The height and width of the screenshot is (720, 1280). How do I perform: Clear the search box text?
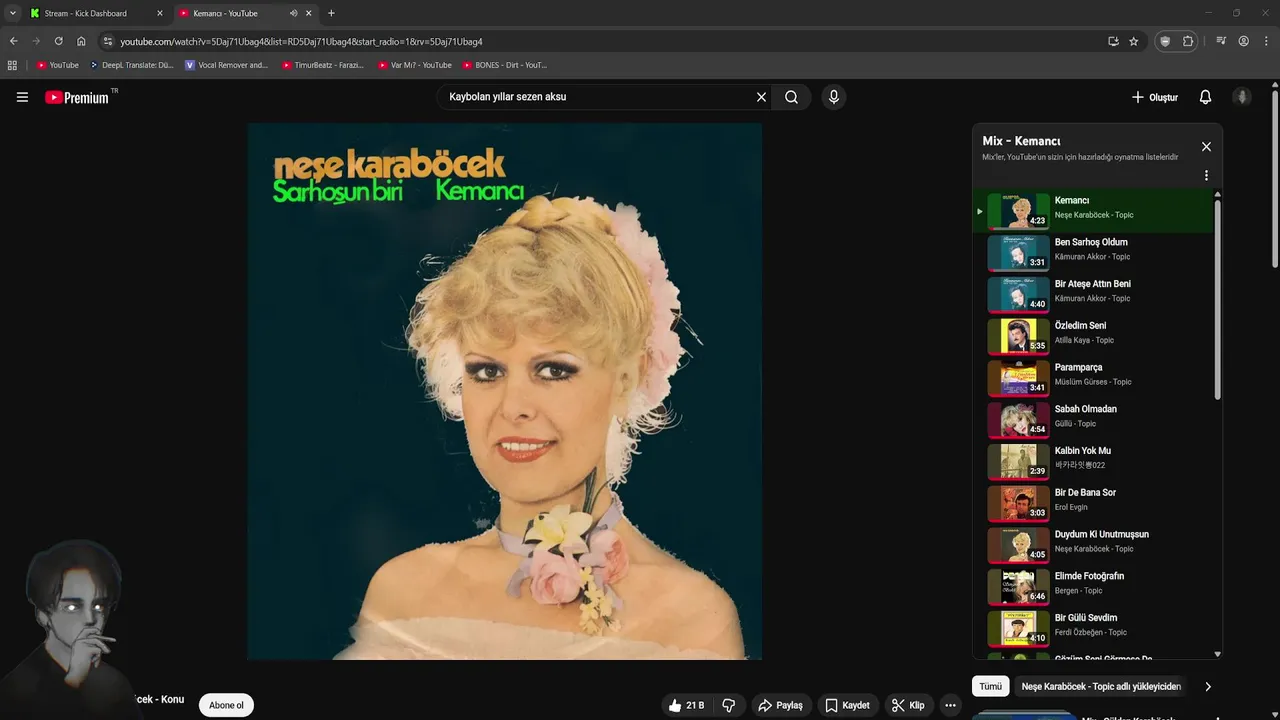761,97
